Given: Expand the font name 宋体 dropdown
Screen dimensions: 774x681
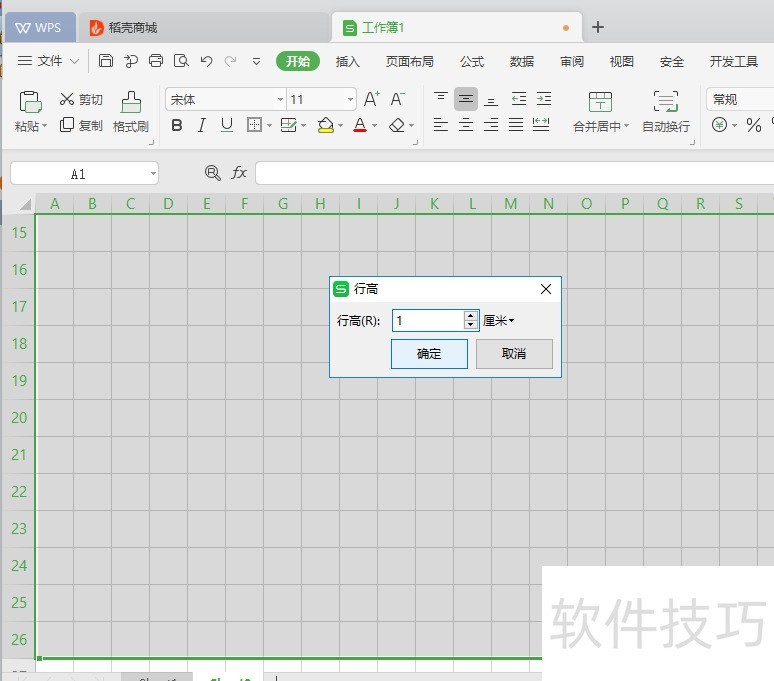Looking at the screenshot, I should click(x=280, y=99).
